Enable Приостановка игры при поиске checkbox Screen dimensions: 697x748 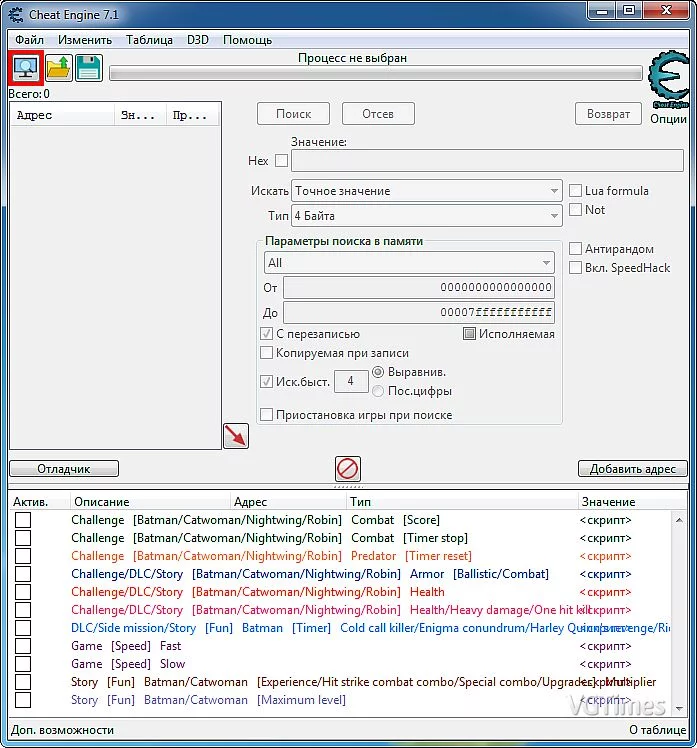click(x=266, y=415)
